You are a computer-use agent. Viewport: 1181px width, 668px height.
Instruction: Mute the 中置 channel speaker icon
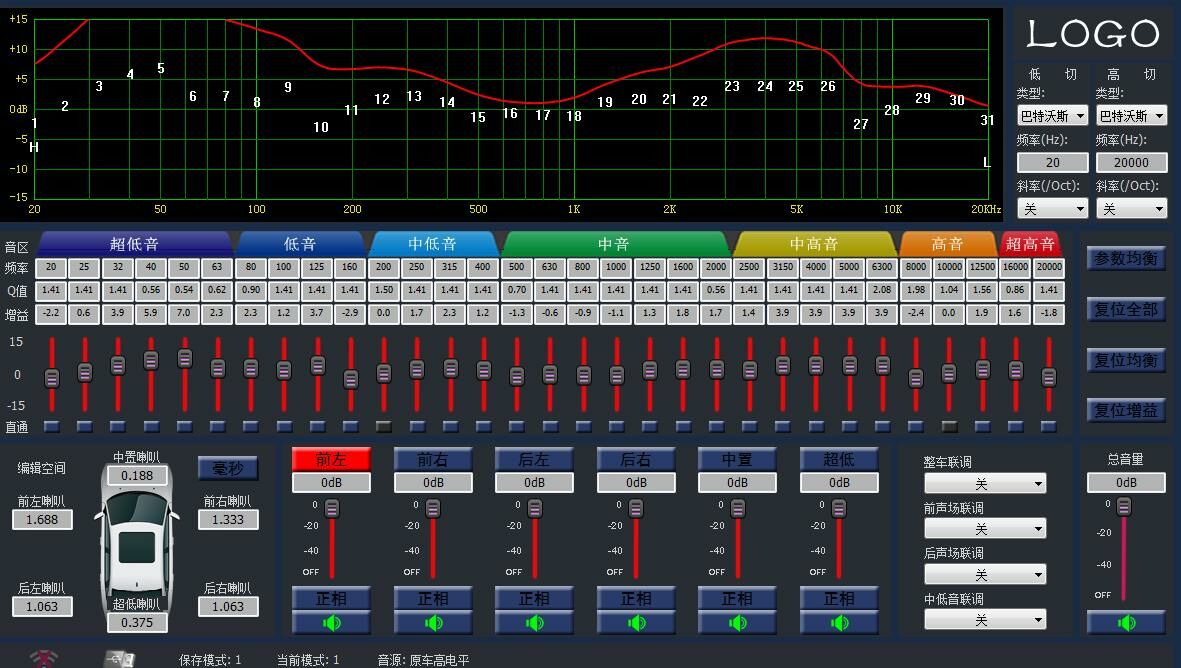[737, 623]
